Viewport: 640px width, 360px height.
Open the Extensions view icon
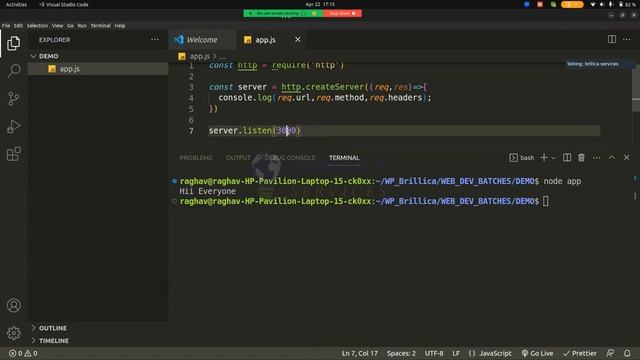click(x=13, y=154)
